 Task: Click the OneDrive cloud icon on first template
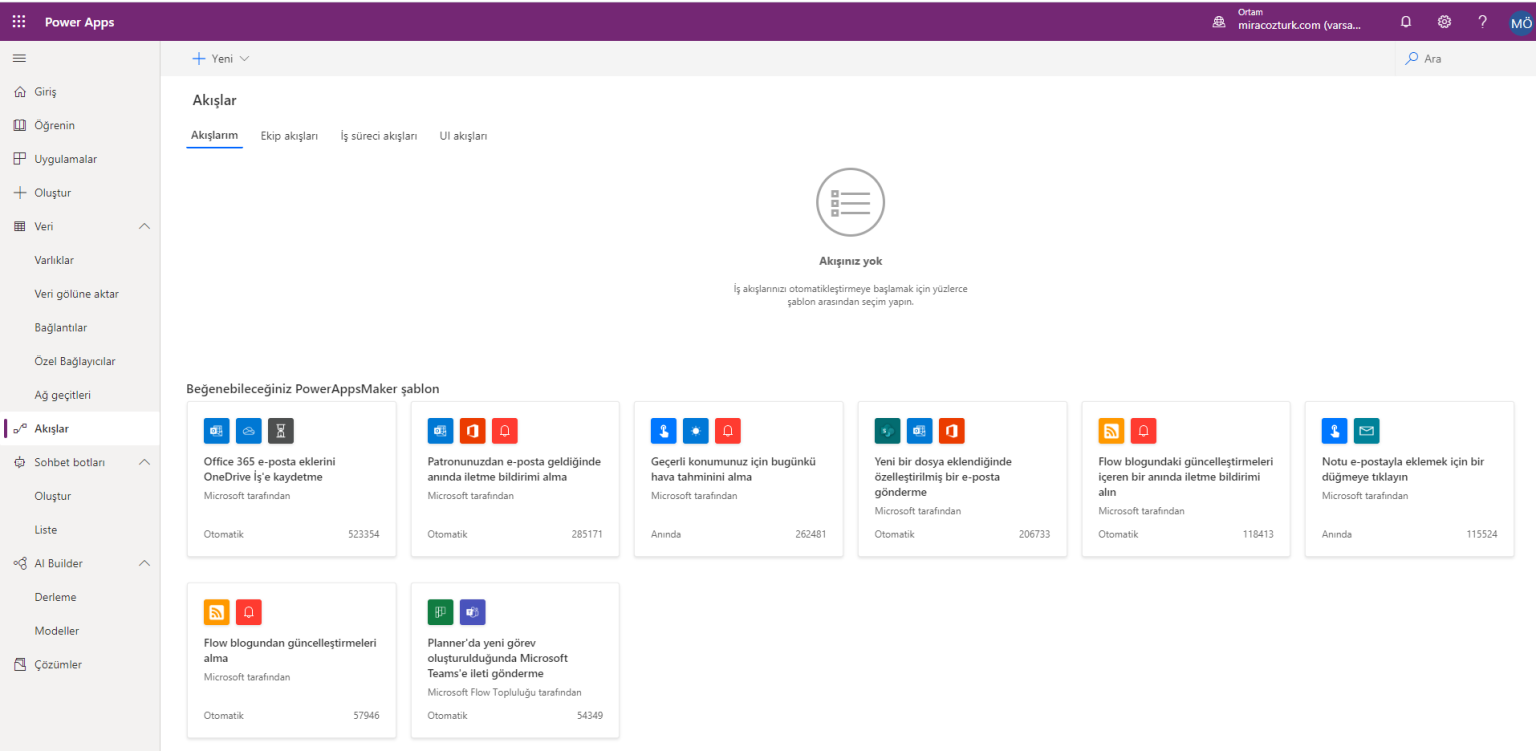[x=249, y=431]
